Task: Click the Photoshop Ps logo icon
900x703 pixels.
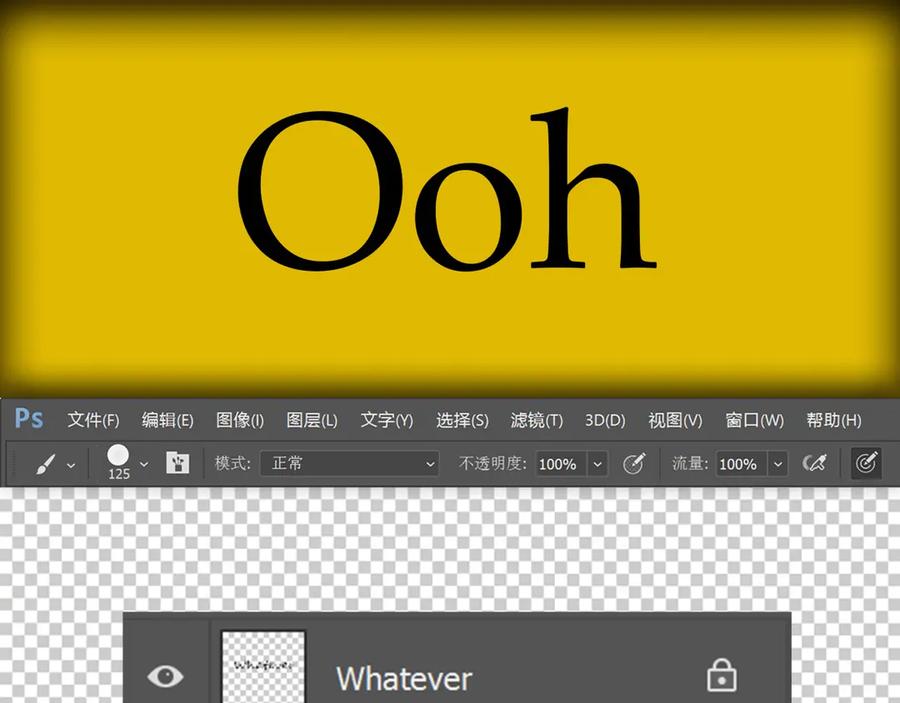Action: point(29,418)
